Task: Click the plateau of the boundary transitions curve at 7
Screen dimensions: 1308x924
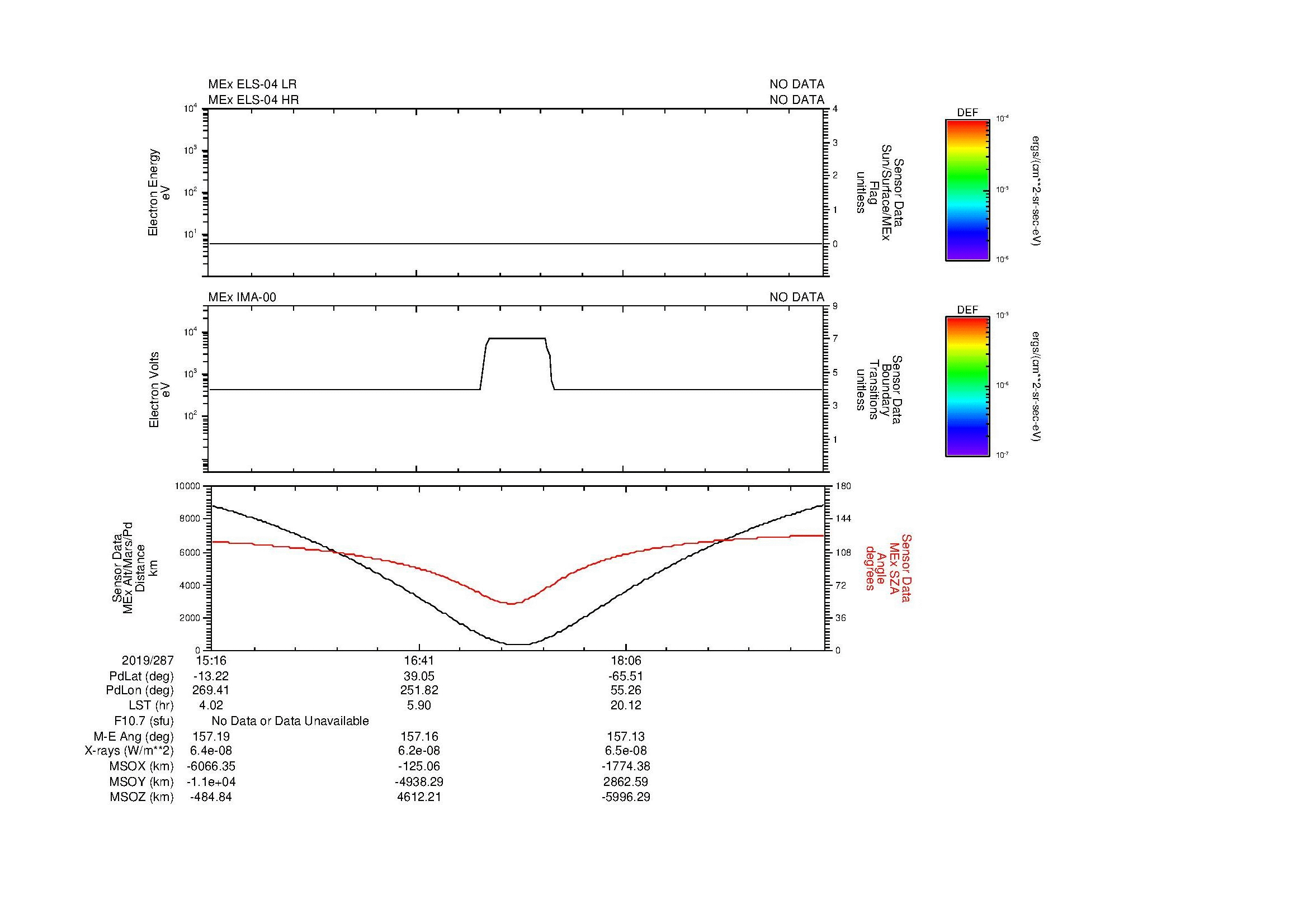Action: [517, 339]
